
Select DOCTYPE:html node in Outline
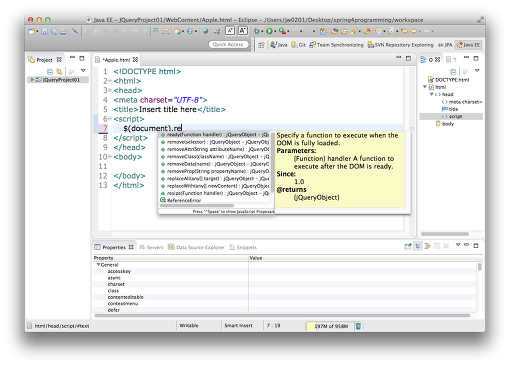click(449, 80)
